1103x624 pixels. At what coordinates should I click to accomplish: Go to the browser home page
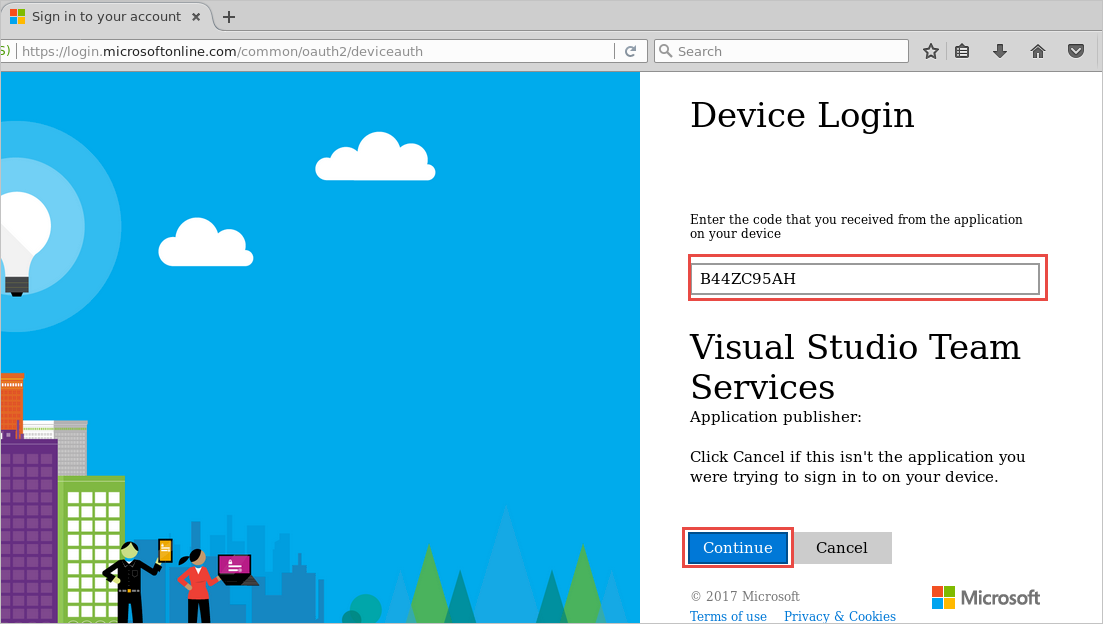[1038, 50]
